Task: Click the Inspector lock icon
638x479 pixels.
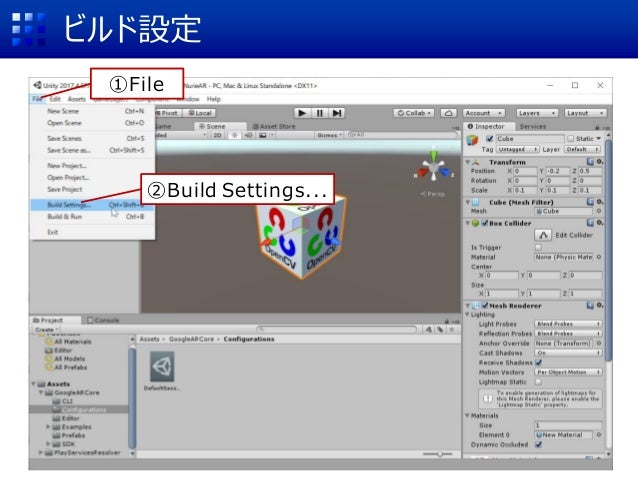Action: (597, 127)
